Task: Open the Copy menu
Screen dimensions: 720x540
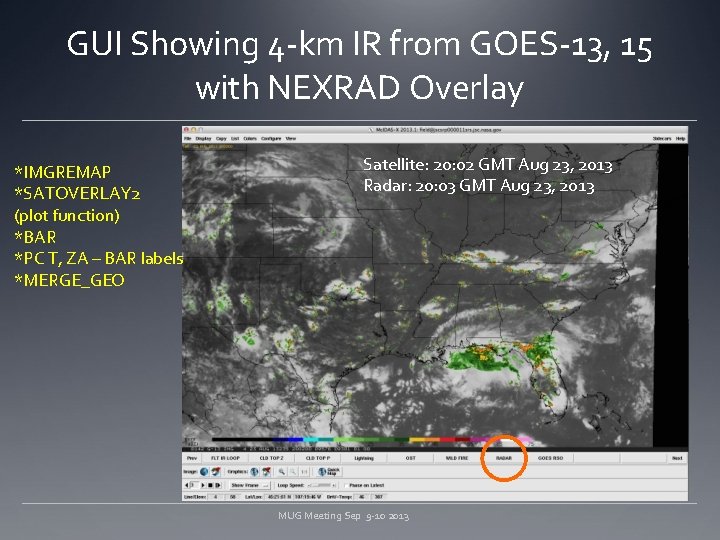Action: click(x=221, y=138)
